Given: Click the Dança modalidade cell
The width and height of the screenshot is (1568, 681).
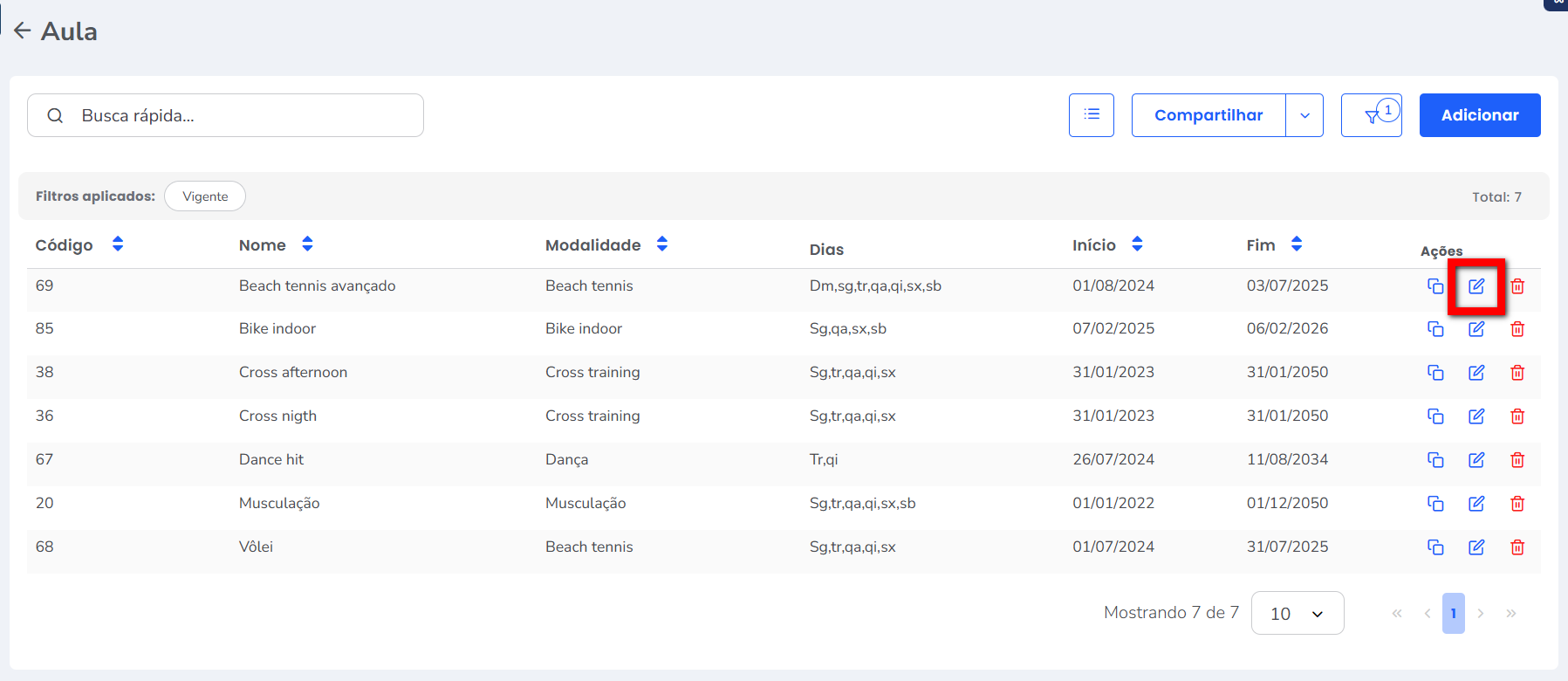Looking at the screenshot, I should (x=567, y=459).
